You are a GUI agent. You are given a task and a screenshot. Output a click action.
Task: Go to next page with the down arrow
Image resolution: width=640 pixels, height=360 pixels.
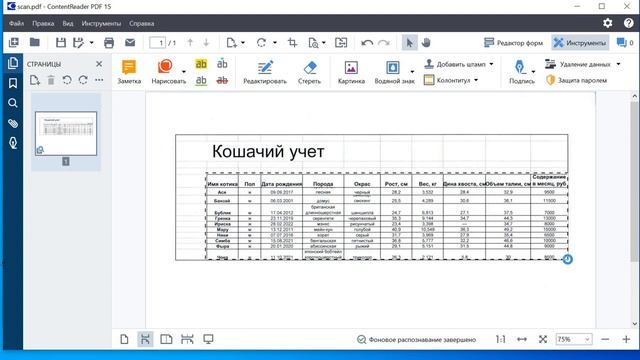tap(206, 42)
